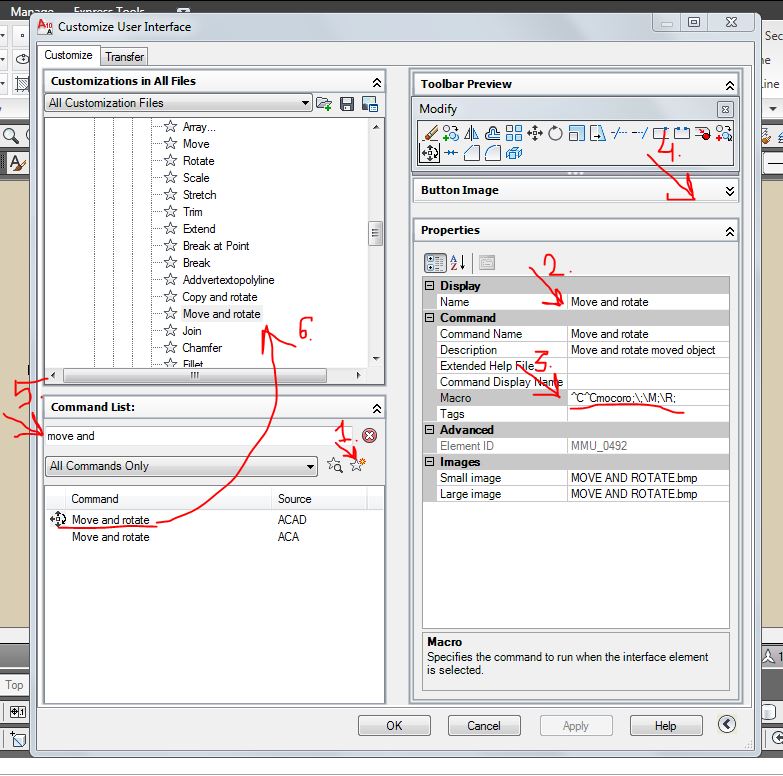This screenshot has width=783, height=776.
Task: Click the Array grid icon in toolbar preview
Action: pyautogui.click(x=513, y=133)
